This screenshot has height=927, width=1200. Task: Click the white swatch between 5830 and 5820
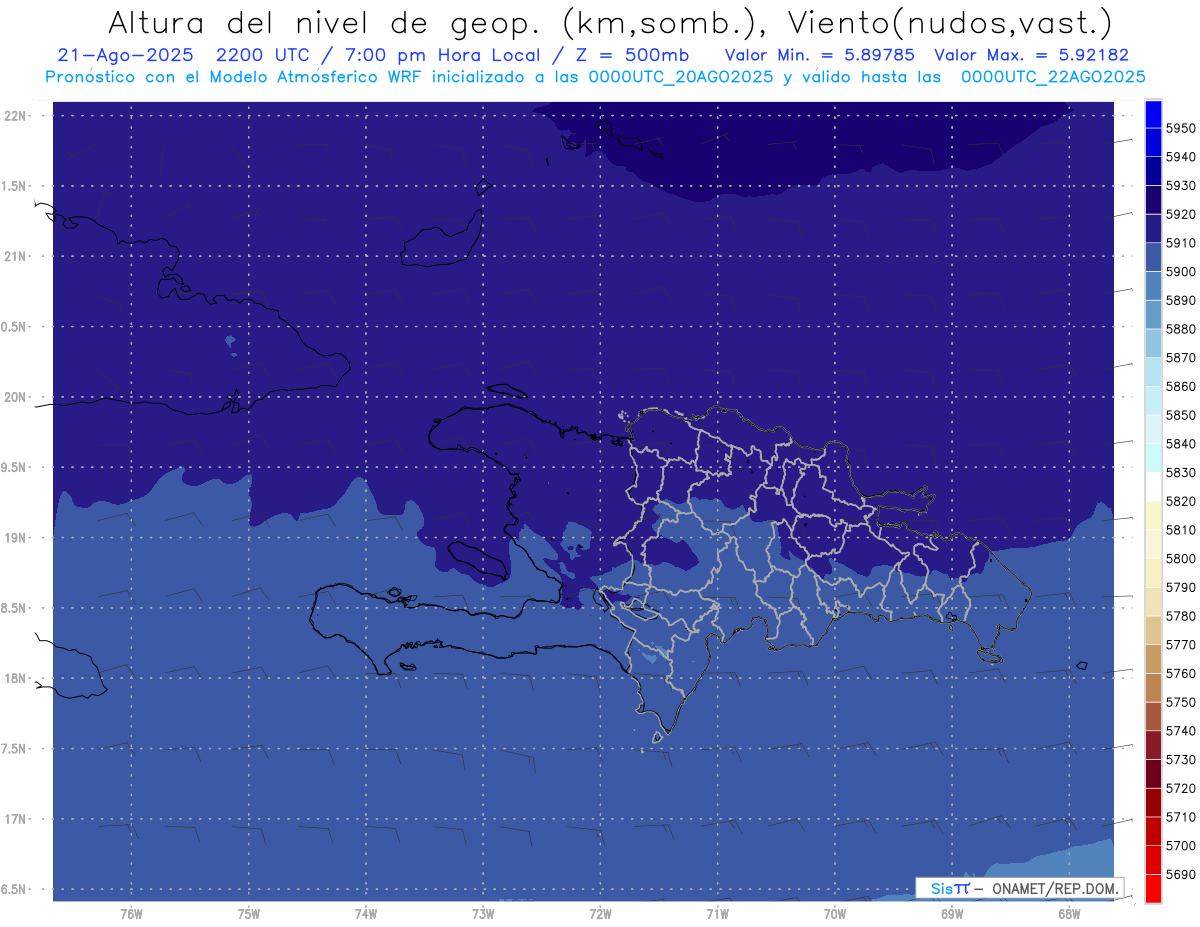(x=1153, y=487)
